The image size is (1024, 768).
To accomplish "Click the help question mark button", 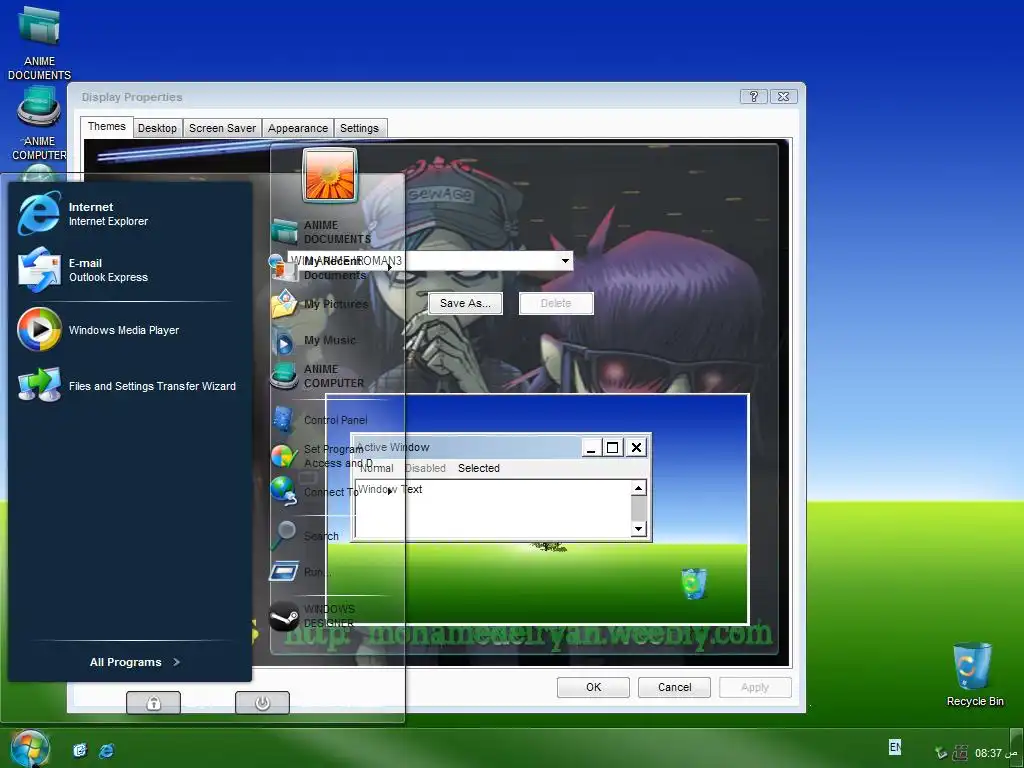I will [753, 97].
